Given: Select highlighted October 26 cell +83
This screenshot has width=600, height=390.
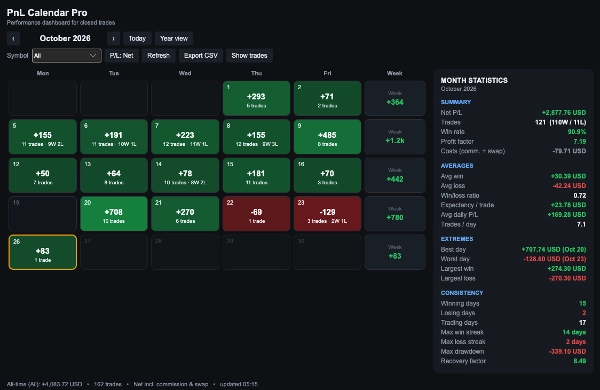Looking at the screenshot, I should tap(42, 252).
